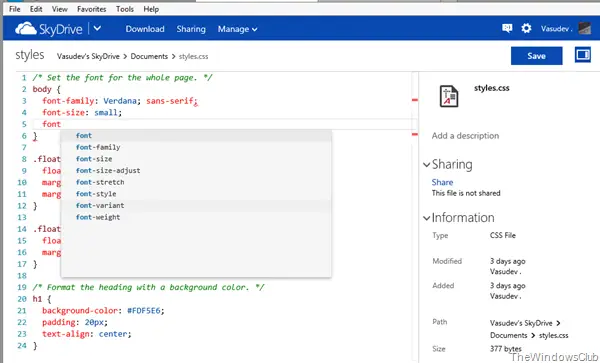The width and height of the screenshot is (600, 363).
Task: Click the Vasudev profile picture
Action: pyautogui.click(x=584, y=28)
